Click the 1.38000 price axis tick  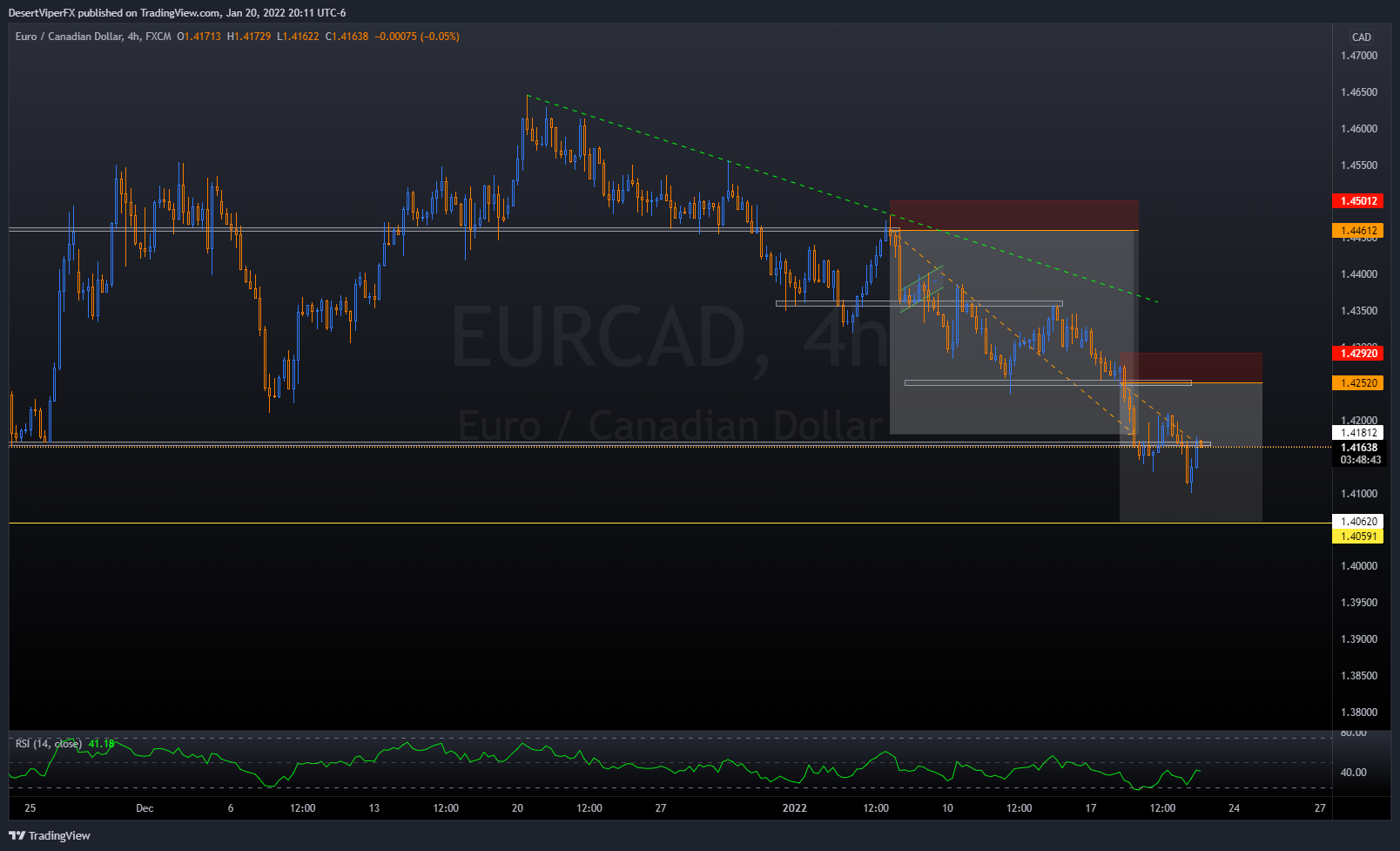pos(1359,713)
